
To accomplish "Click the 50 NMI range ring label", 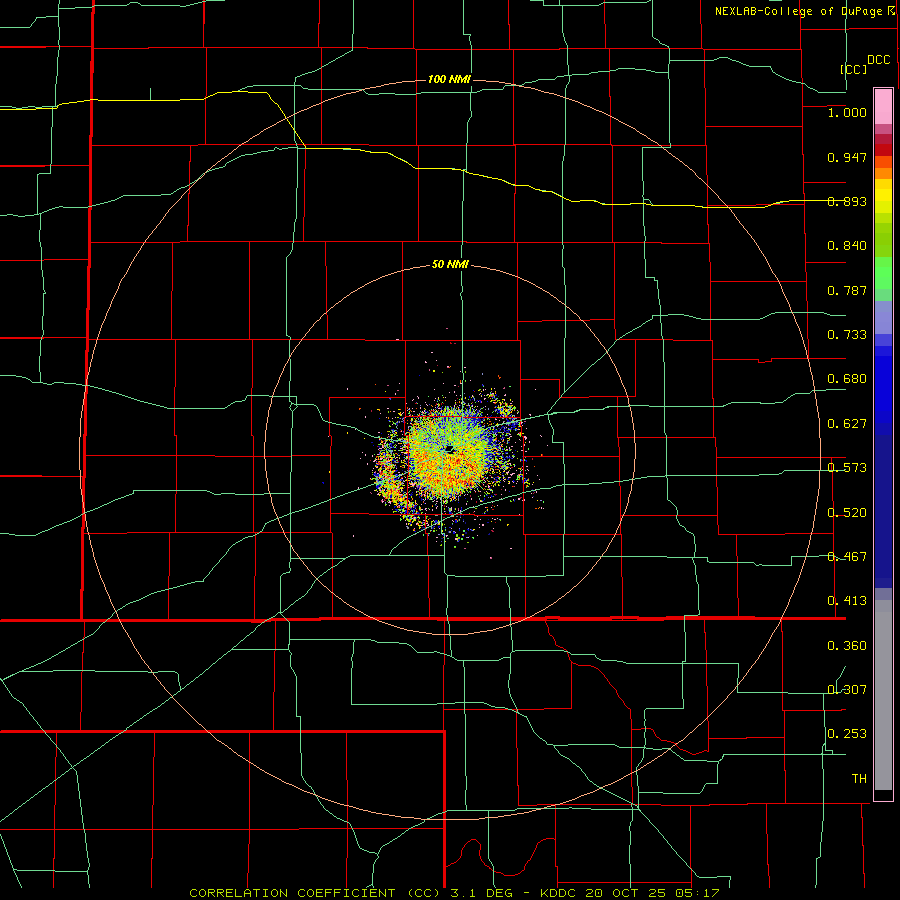I will point(450,265).
